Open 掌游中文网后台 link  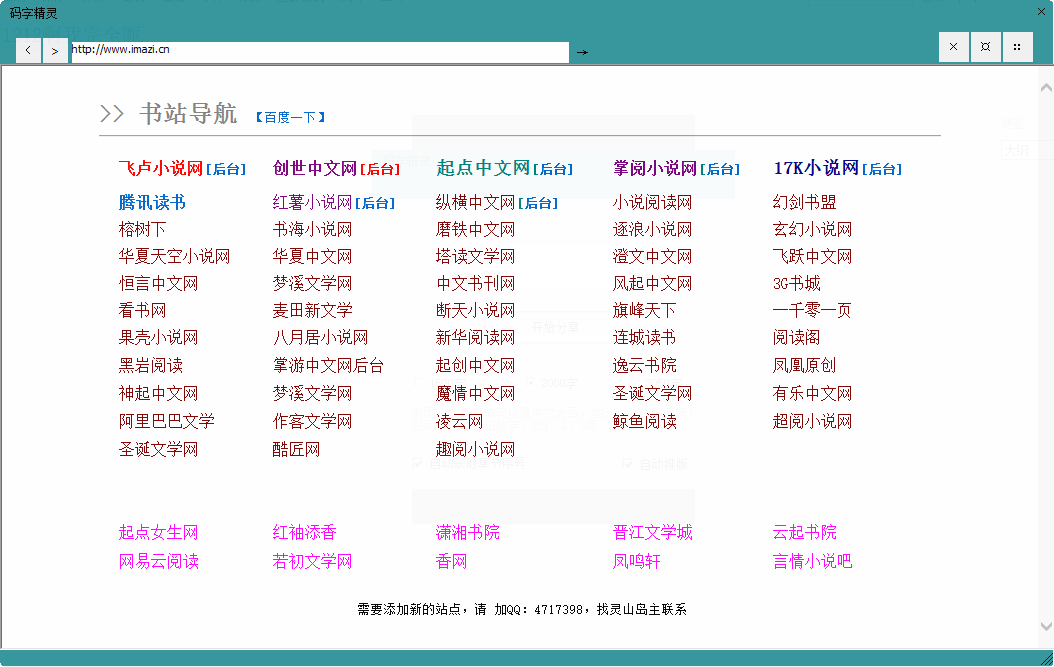pos(328,366)
